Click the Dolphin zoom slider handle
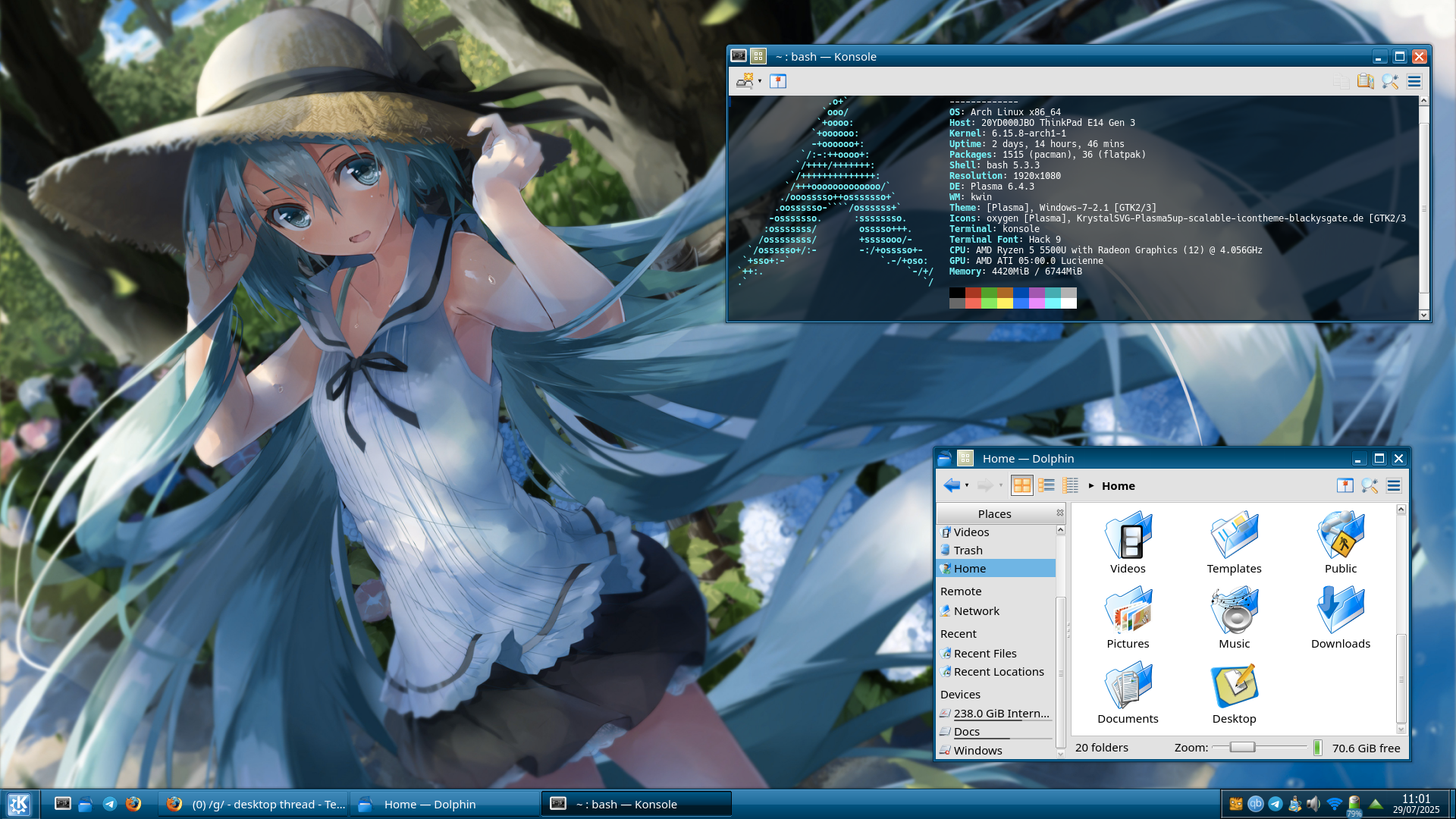The image size is (1456, 819). [1242, 748]
